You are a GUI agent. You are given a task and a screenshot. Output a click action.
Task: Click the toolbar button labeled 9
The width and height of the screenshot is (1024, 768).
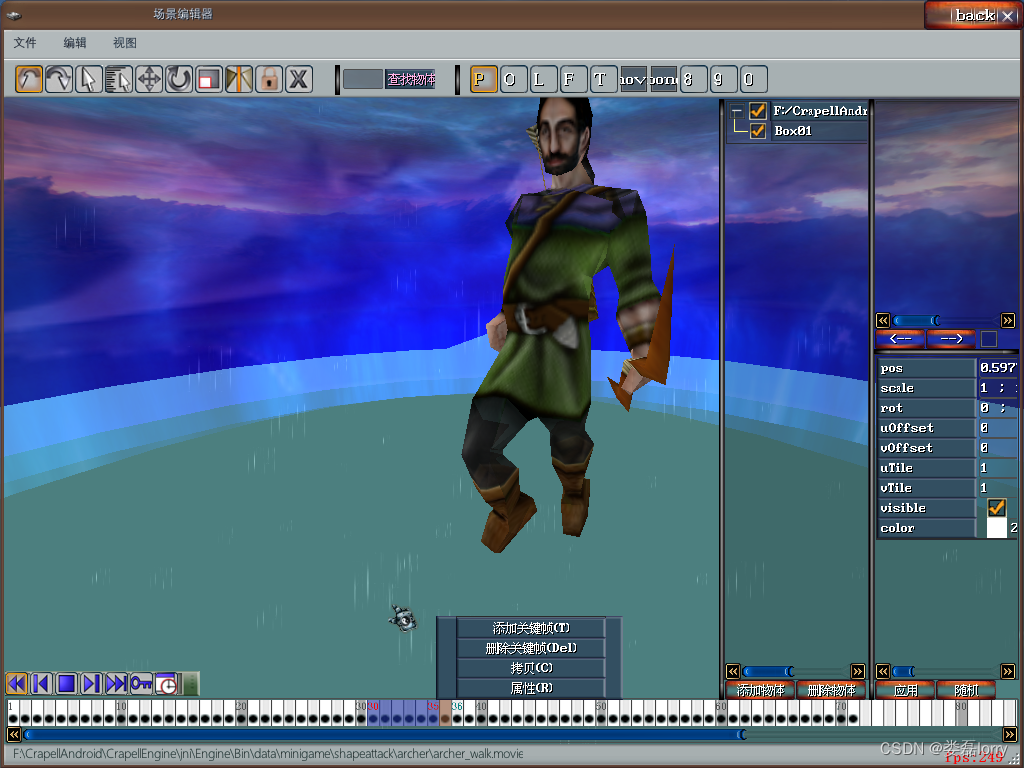click(x=724, y=80)
